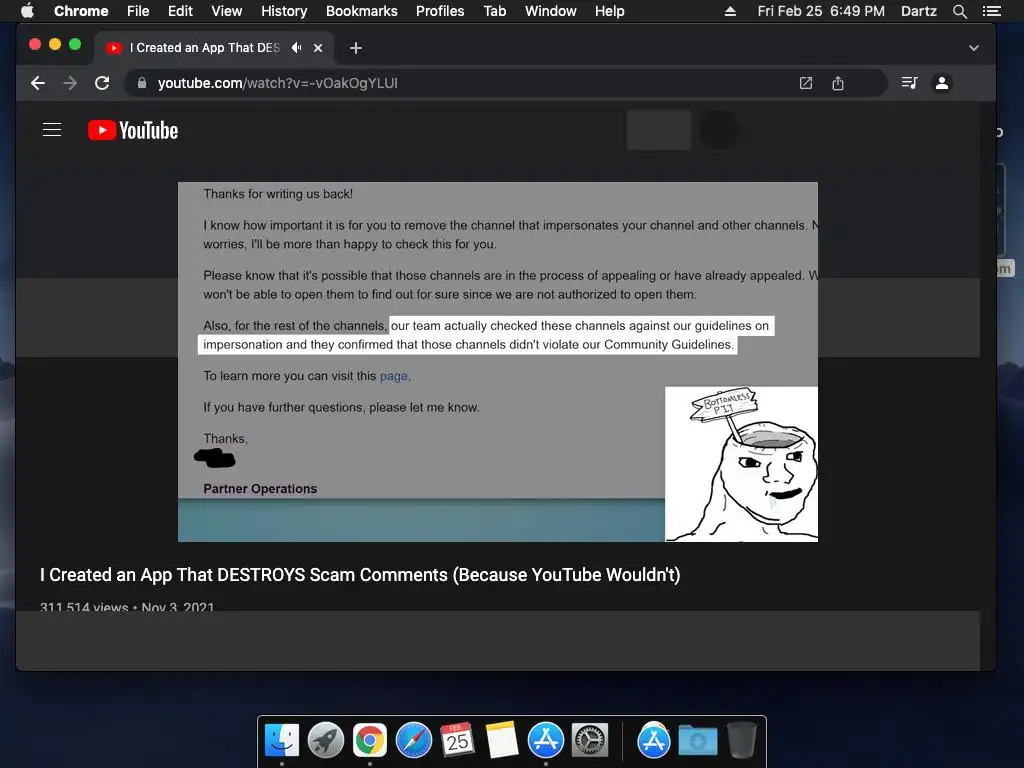The height and width of the screenshot is (768, 1024).
Task: Open App Store next to Notes in dock
Action: pos(546,741)
